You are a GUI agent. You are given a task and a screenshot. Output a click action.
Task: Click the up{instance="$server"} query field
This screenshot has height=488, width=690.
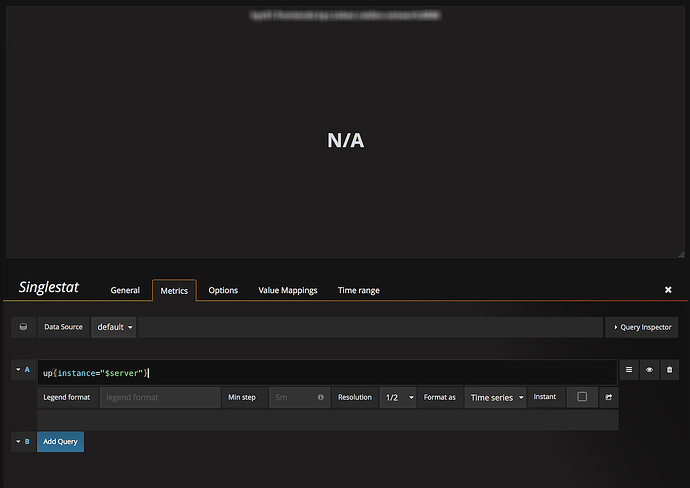point(327,373)
